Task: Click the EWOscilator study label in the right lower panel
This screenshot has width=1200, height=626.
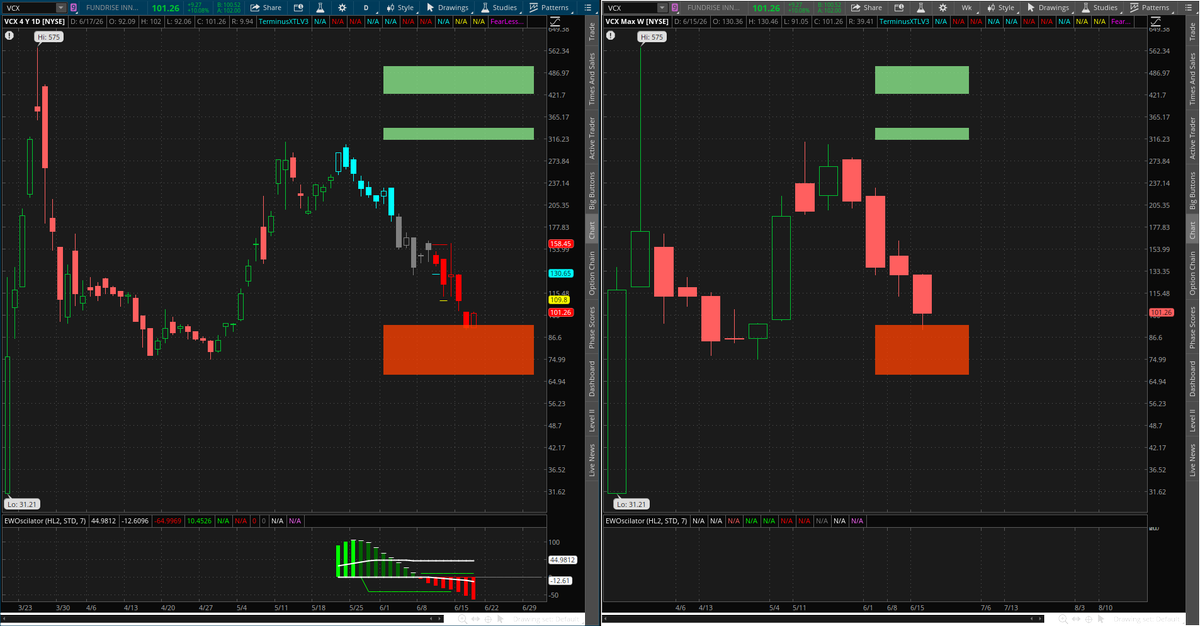Action: click(645, 521)
